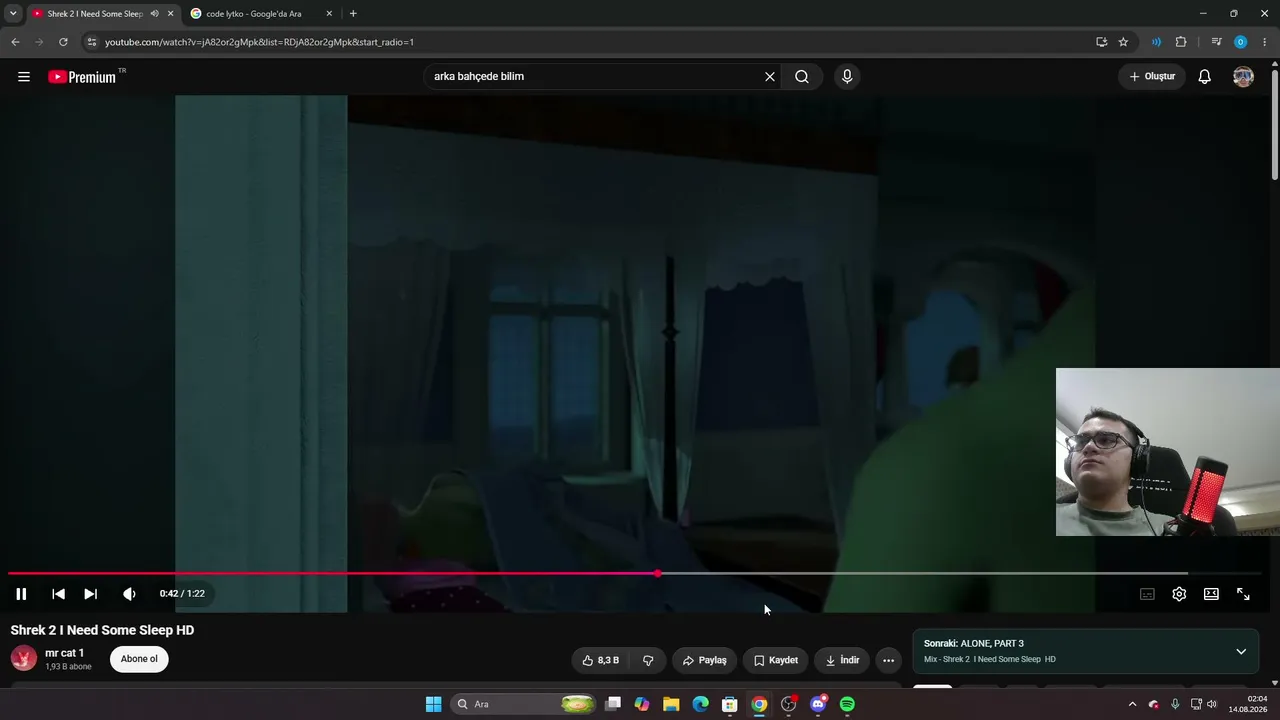The height and width of the screenshot is (720, 1280).
Task: Open the Chrome tab search dropdown
Action: coord(13,14)
